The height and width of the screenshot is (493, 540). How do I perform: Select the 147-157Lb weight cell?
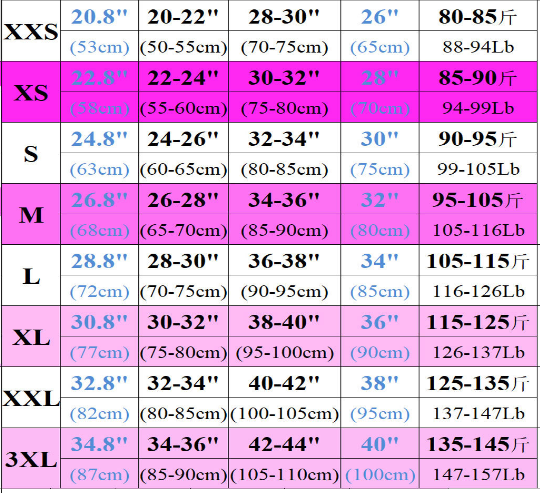coord(478,474)
